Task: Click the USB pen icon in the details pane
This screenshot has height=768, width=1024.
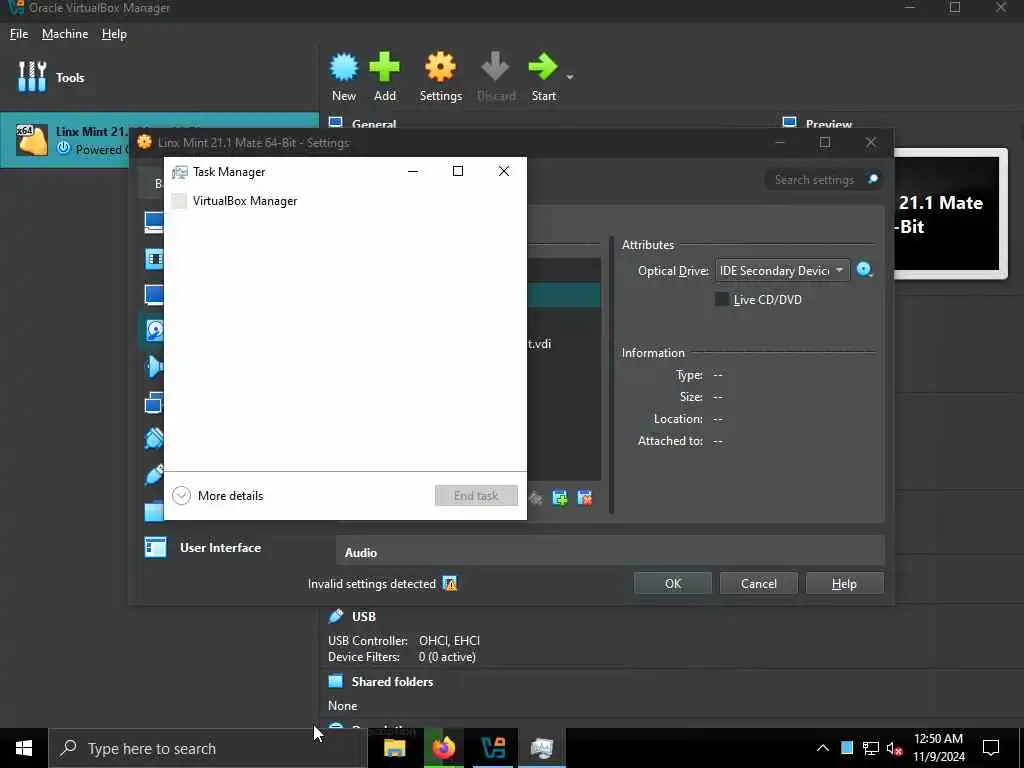Action: tap(336, 616)
